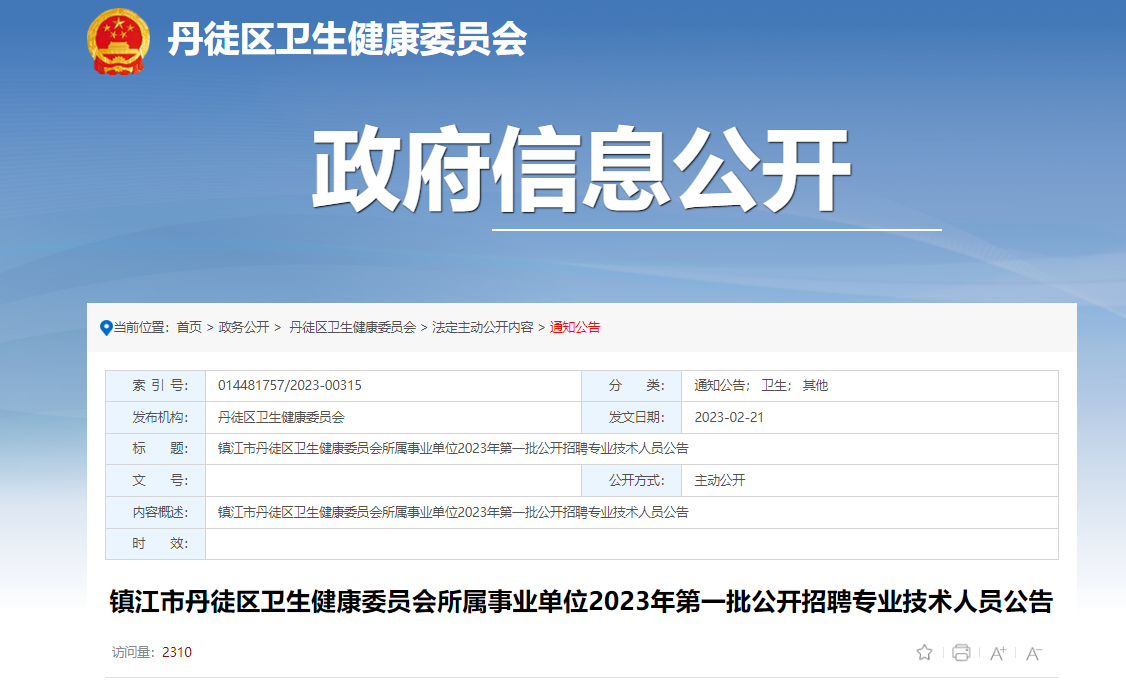Screen dimensions: 1126x695
Task: Click the star favorite icon
Action: coord(924,653)
